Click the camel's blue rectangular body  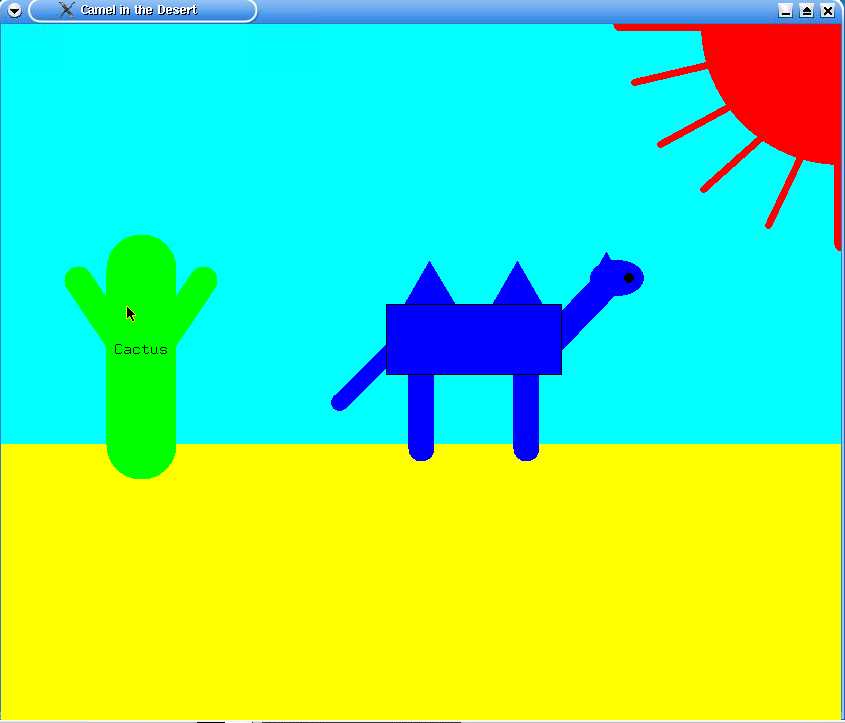tap(474, 339)
